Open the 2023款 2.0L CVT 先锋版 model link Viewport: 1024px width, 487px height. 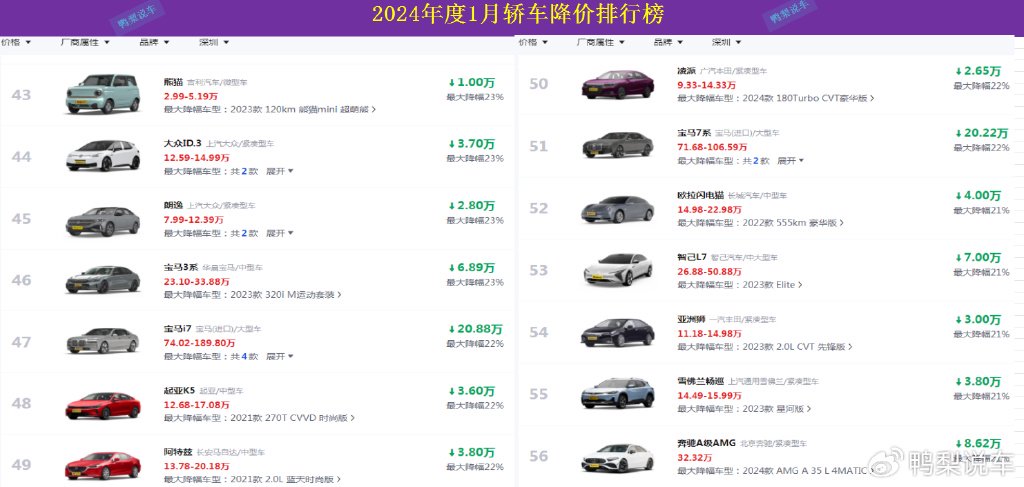[797, 347]
